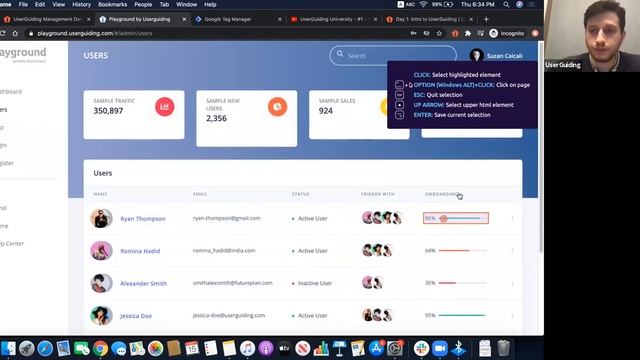Click the address bar showing playground.userguiding.com

click(216, 33)
